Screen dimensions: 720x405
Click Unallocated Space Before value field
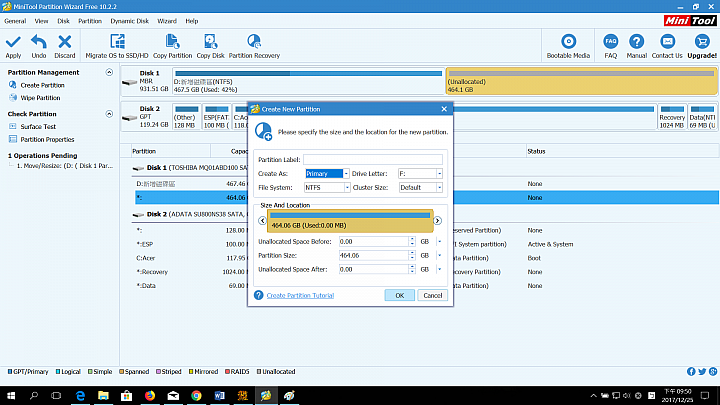(x=373, y=242)
